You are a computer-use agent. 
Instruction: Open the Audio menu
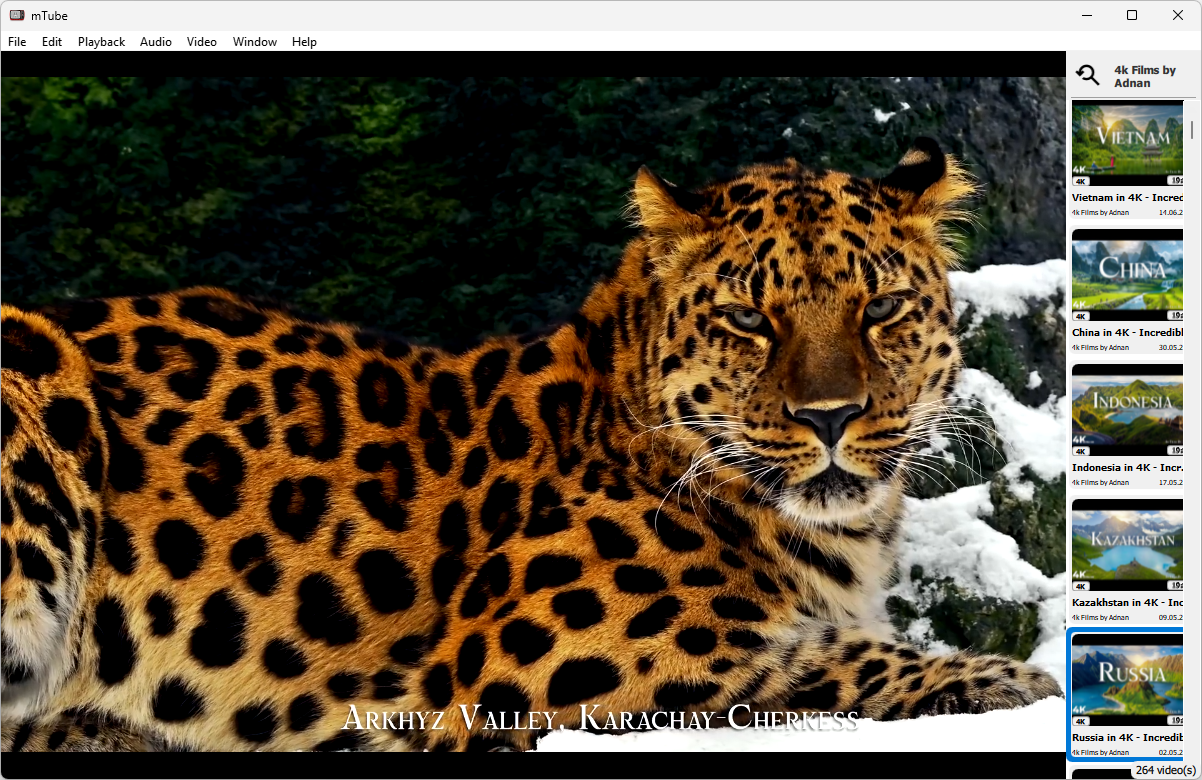click(156, 42)
